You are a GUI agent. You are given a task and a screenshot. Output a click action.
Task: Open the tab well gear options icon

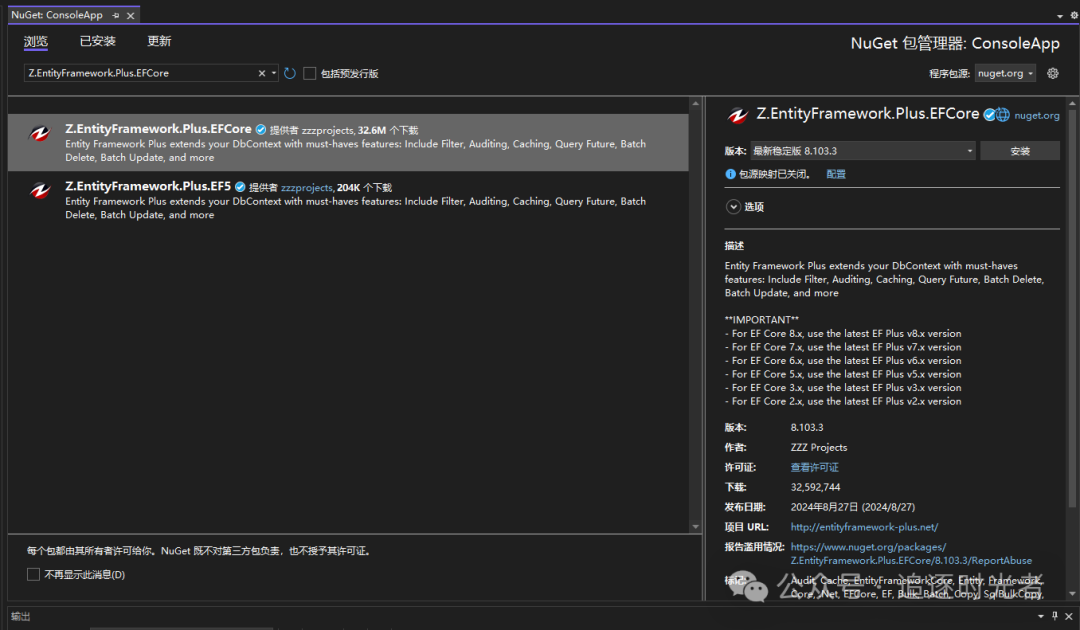1074,15
